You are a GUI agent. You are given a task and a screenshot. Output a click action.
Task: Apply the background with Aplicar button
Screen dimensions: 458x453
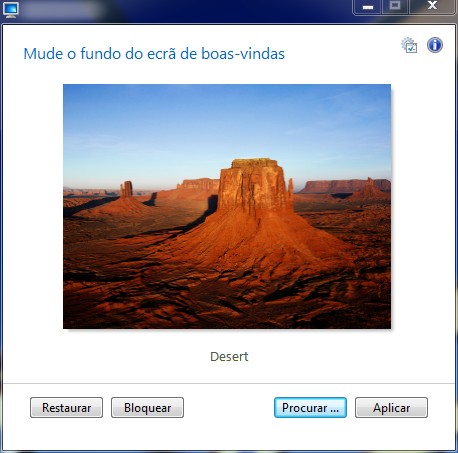[x=391, y=407]
